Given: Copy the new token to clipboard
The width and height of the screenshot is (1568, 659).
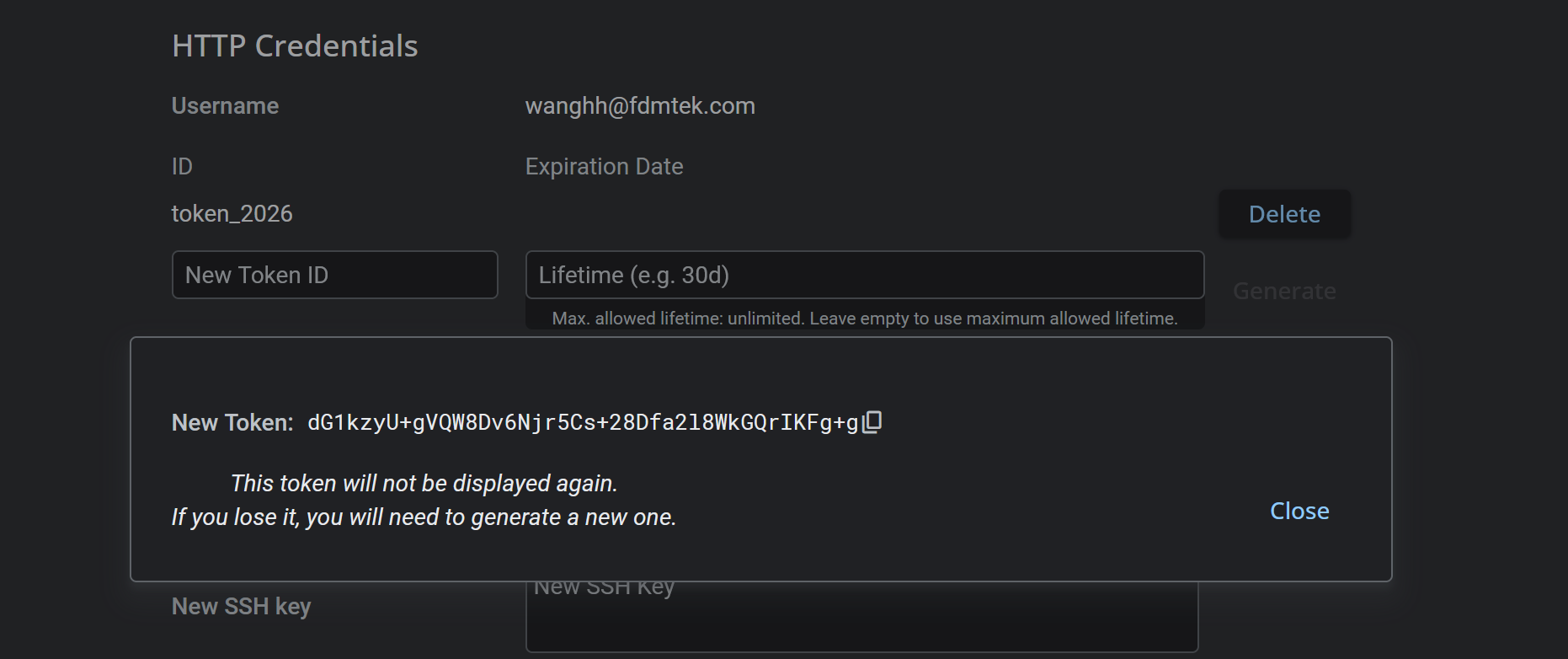Looking at the screenshot, I should [x=872, y=421].
